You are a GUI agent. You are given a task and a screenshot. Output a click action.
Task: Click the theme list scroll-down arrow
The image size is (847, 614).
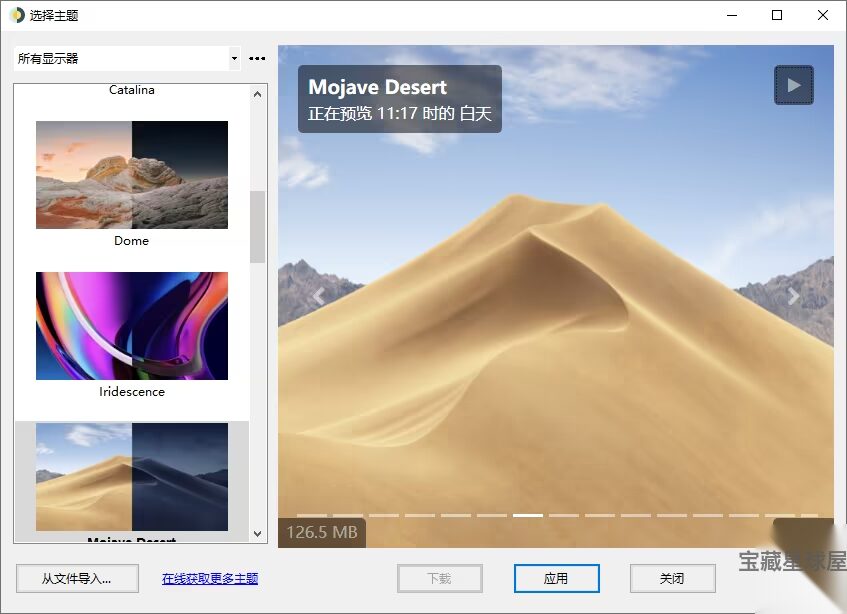[258, 534]
